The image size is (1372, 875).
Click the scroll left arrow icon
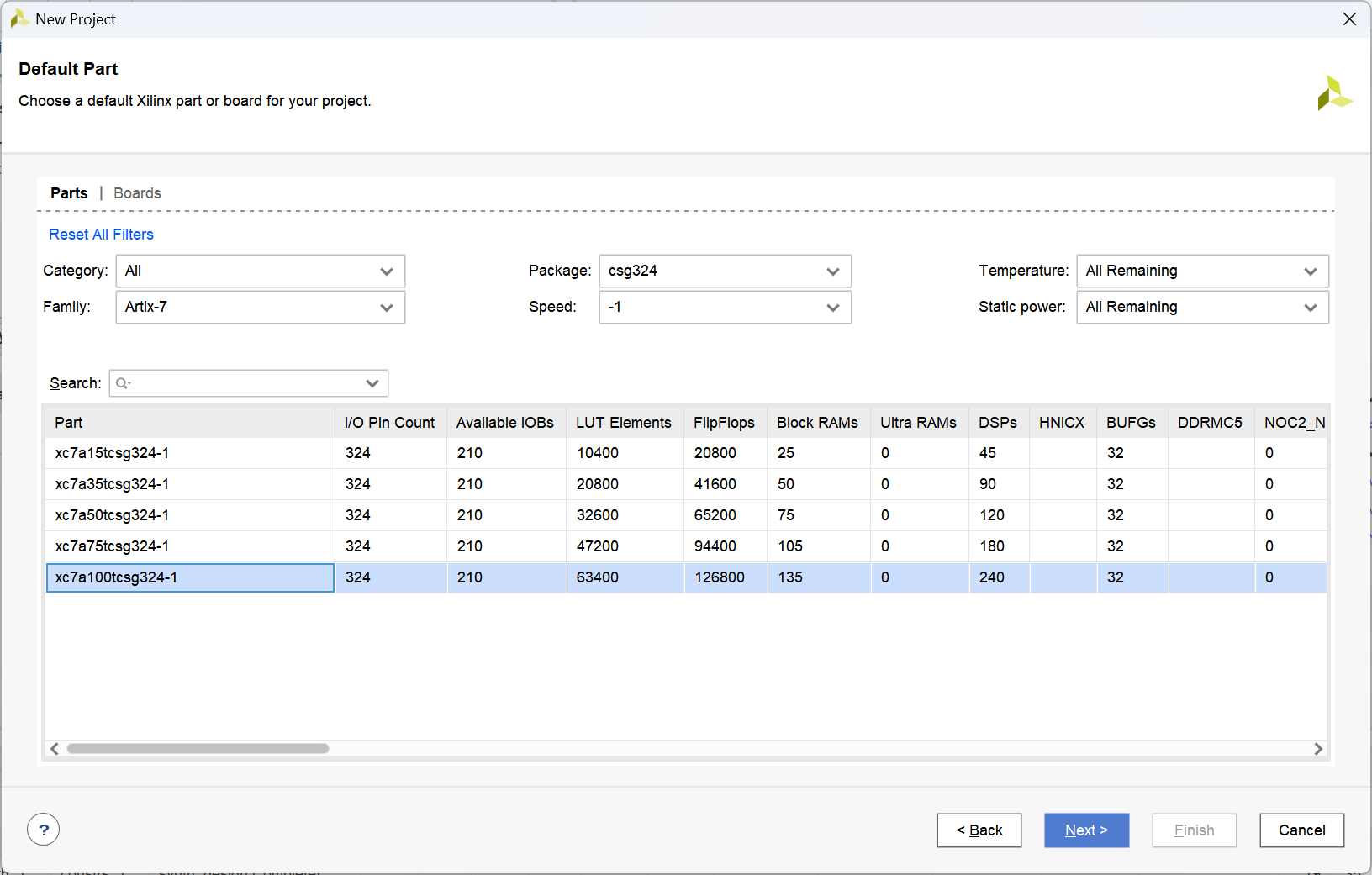[x=55, y=749]
